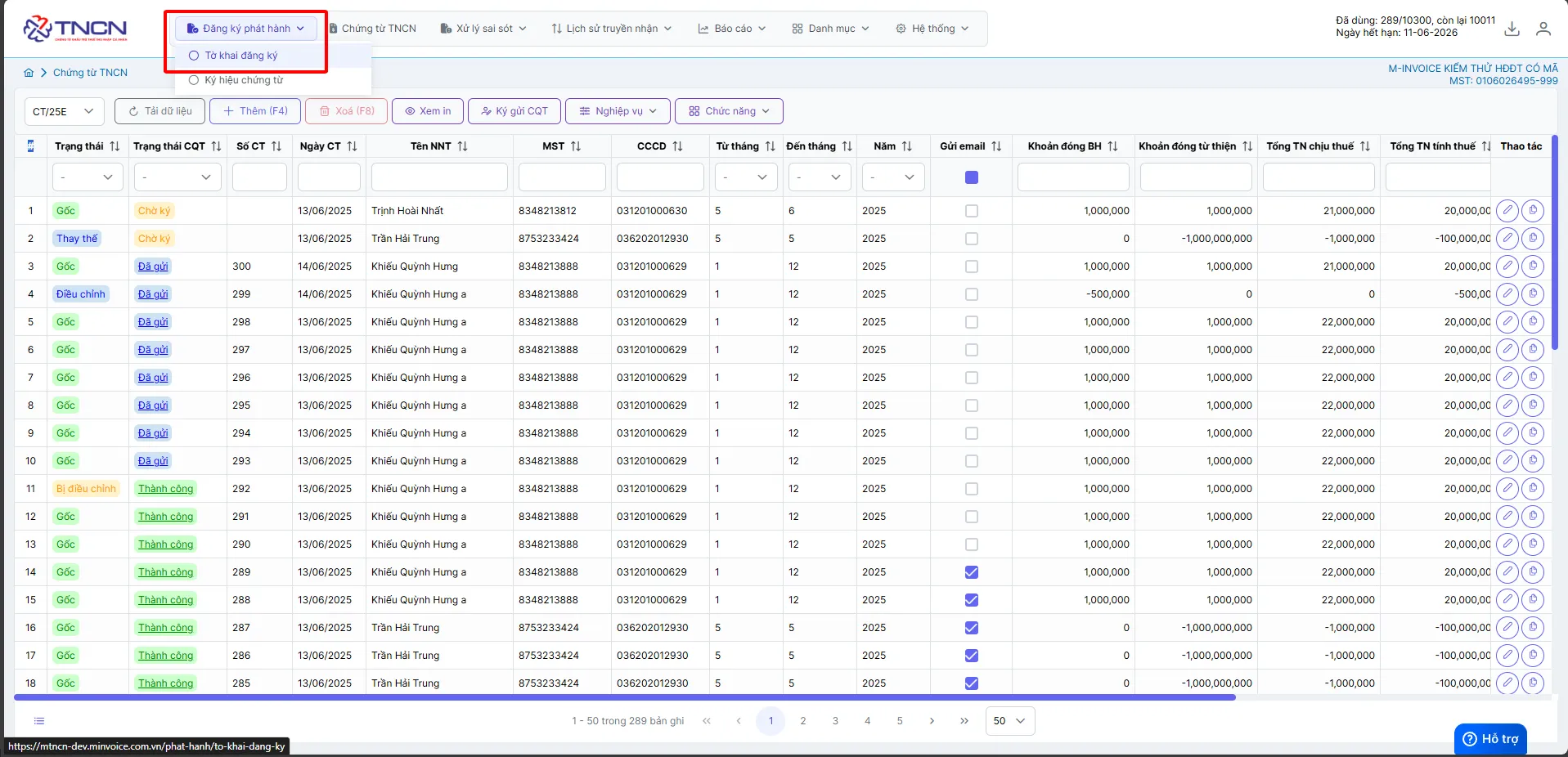Go to the last page of results
Image resolution: width=1568 pixels, height=757 pixels.
click(x=964, y=721)
